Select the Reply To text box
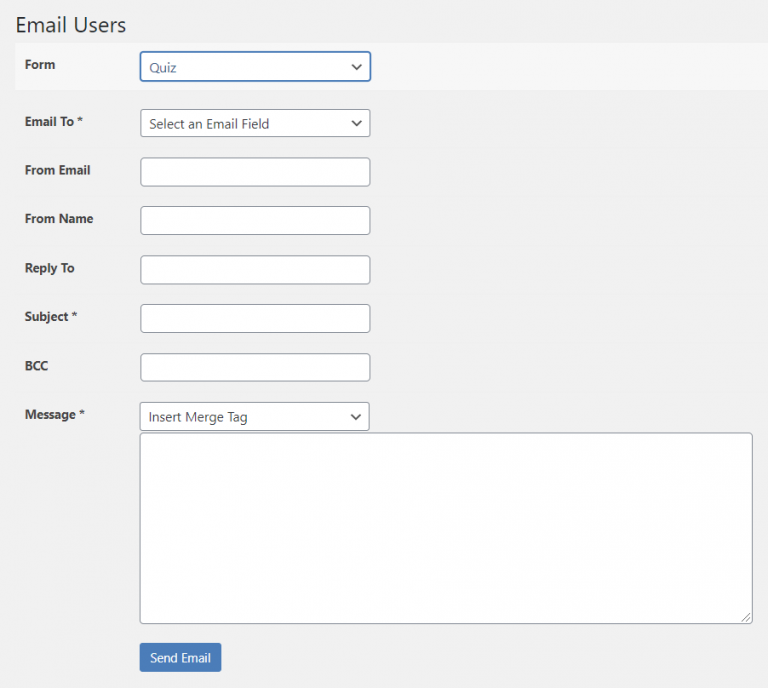768x688 pixels. coord(255,270)
